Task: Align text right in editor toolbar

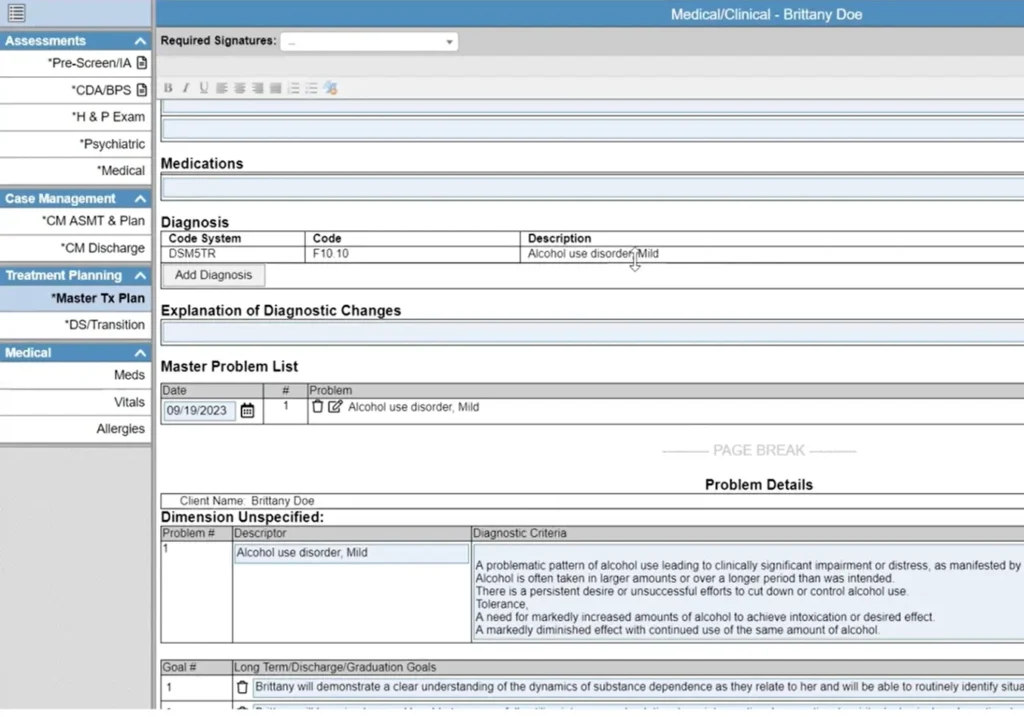Action: click(x=258, y=88)
